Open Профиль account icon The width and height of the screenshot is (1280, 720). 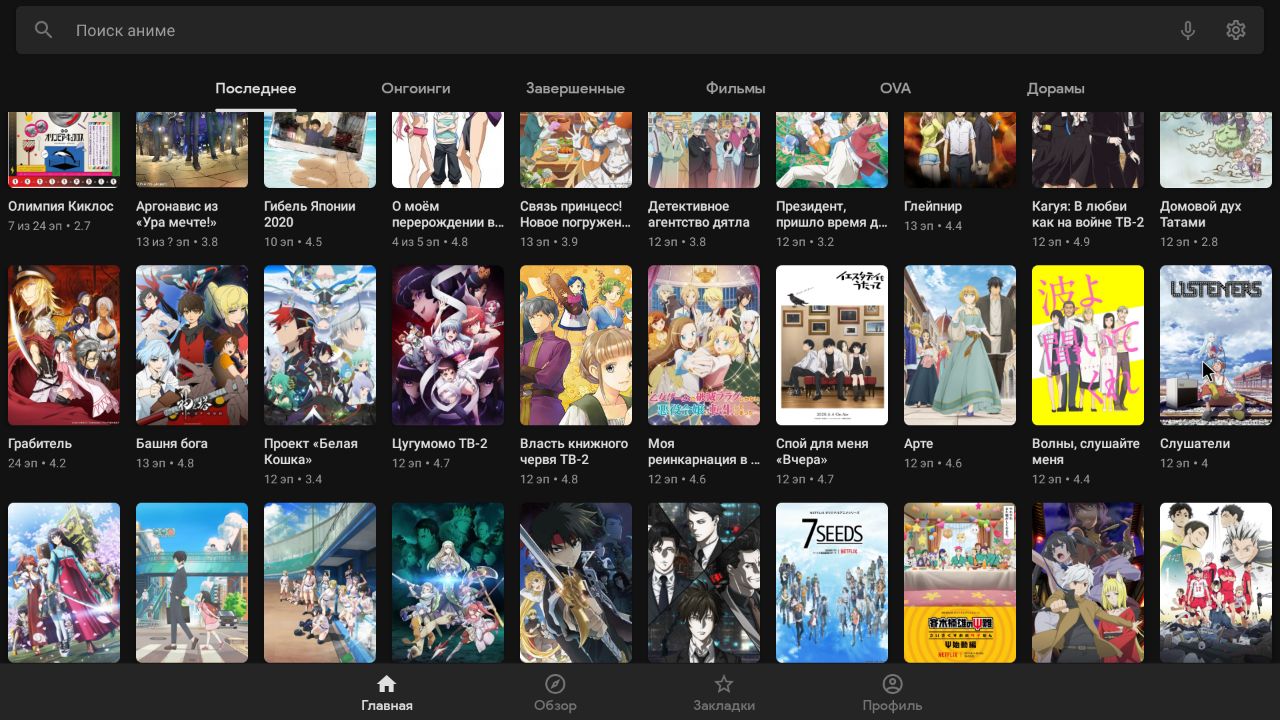[892, 684]
